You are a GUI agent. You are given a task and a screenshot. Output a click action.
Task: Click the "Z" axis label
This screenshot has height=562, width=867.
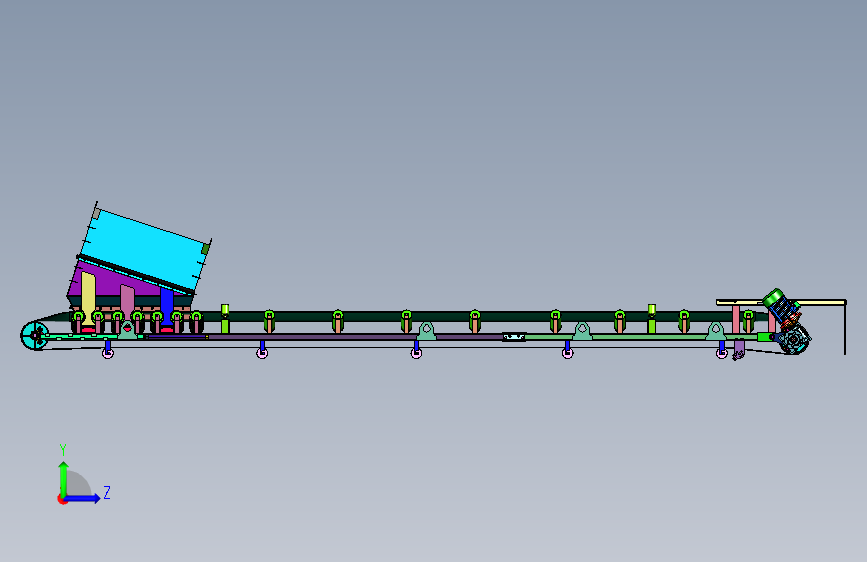[107, 492]
